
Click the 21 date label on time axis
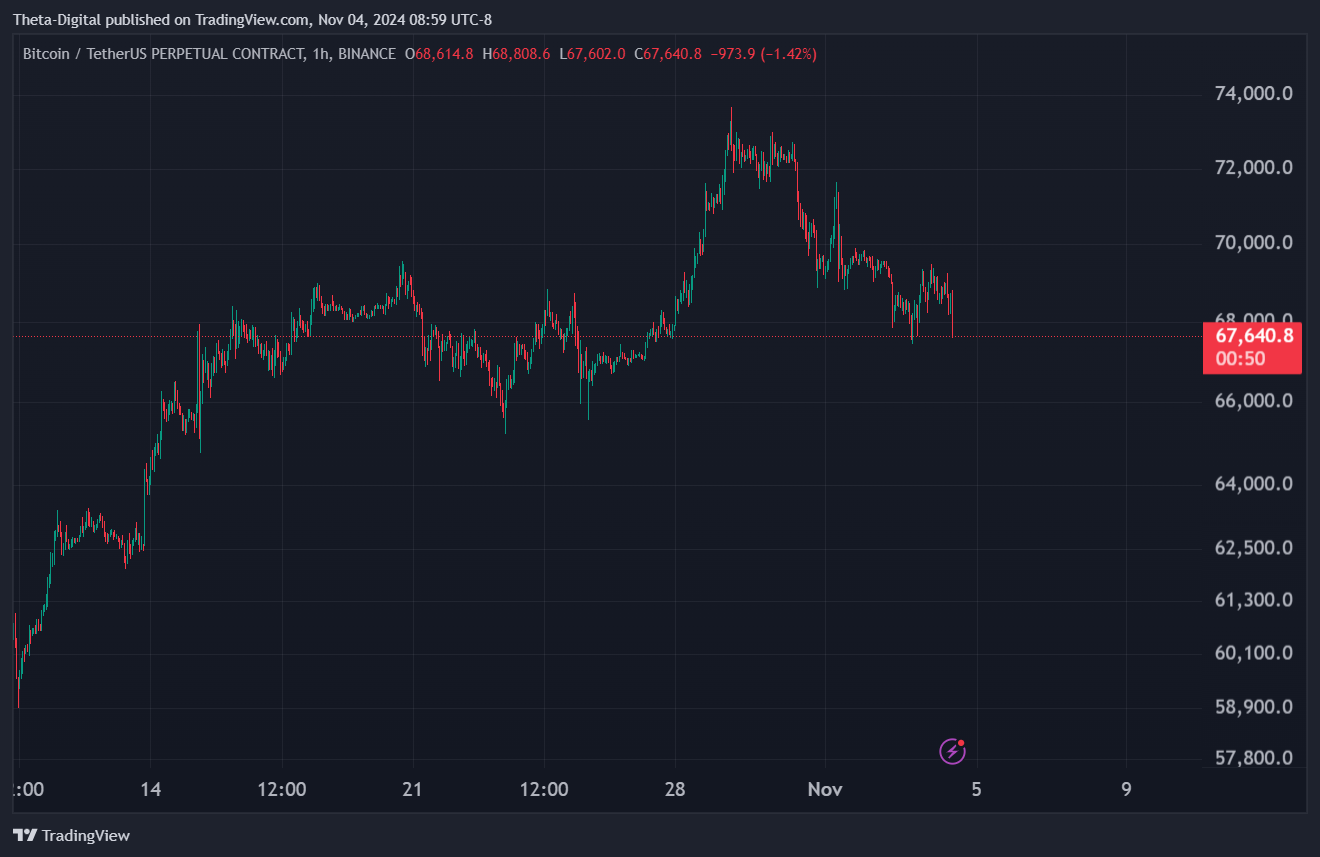[x=412, y=789]
